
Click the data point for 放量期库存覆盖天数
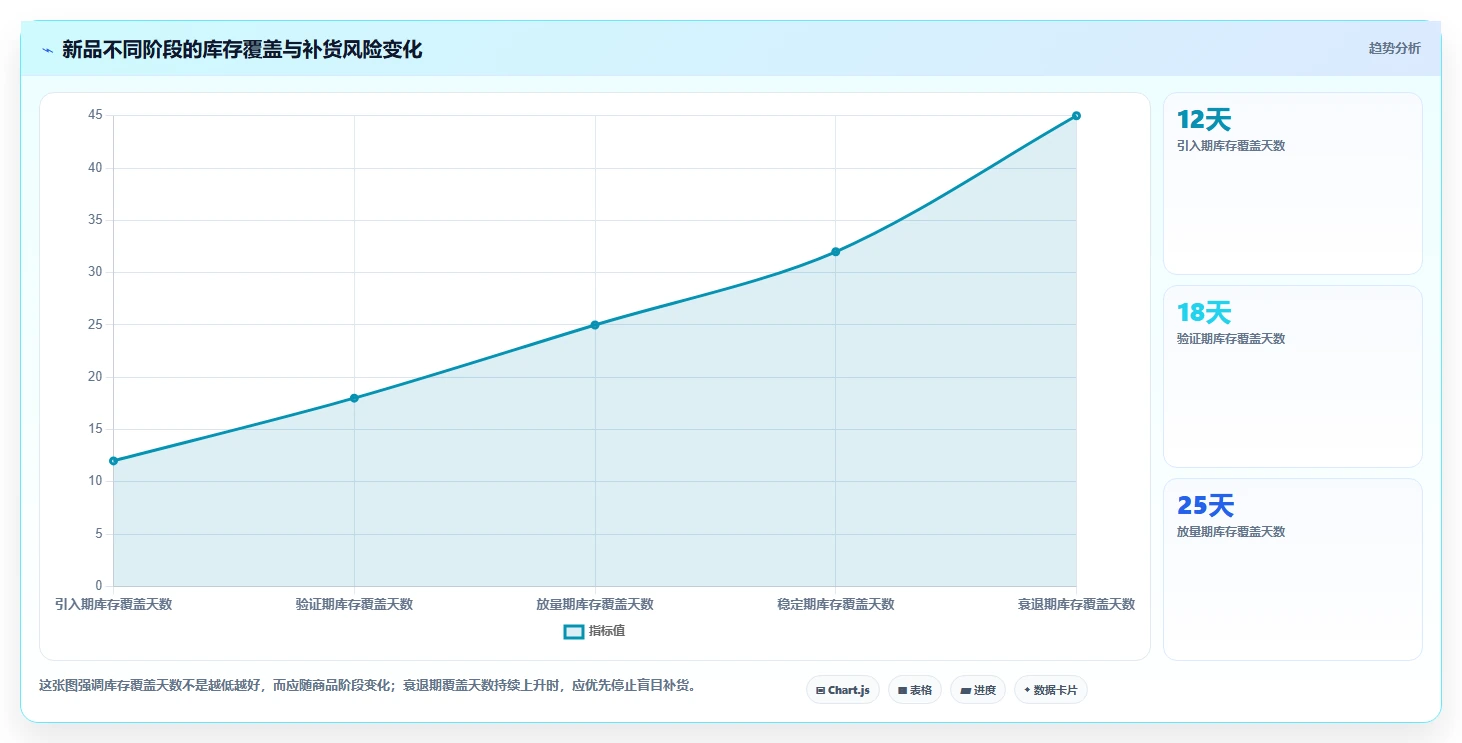(x=595, y=325)
